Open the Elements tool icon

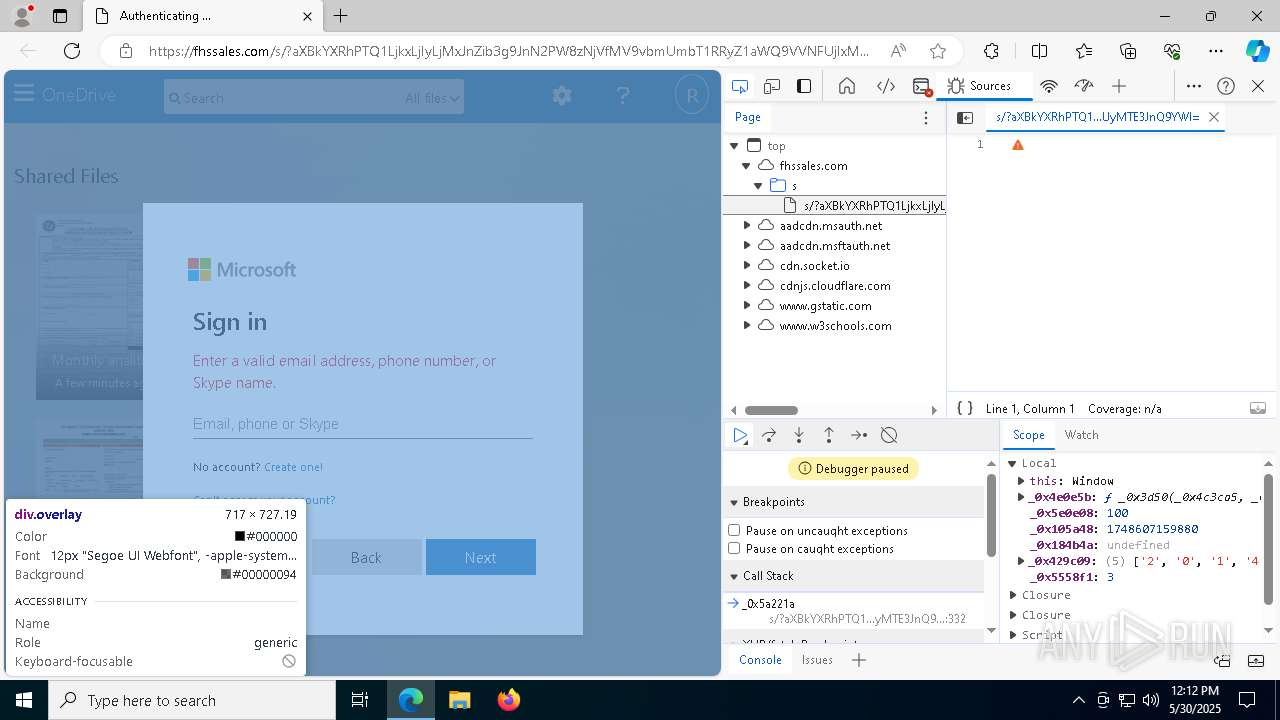tap(886, 86)
